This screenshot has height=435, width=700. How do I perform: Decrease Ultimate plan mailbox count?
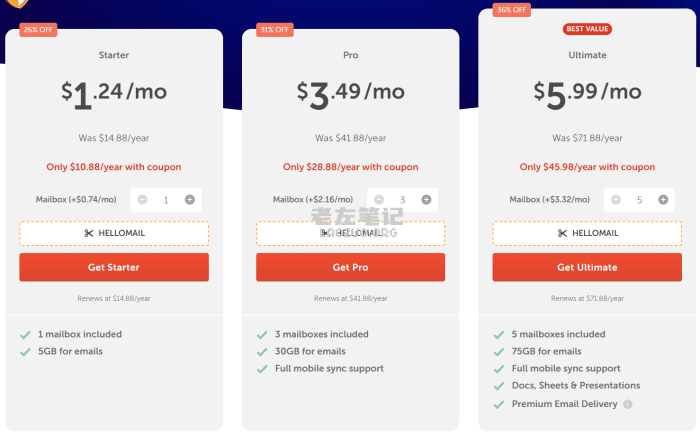[616, 200]
